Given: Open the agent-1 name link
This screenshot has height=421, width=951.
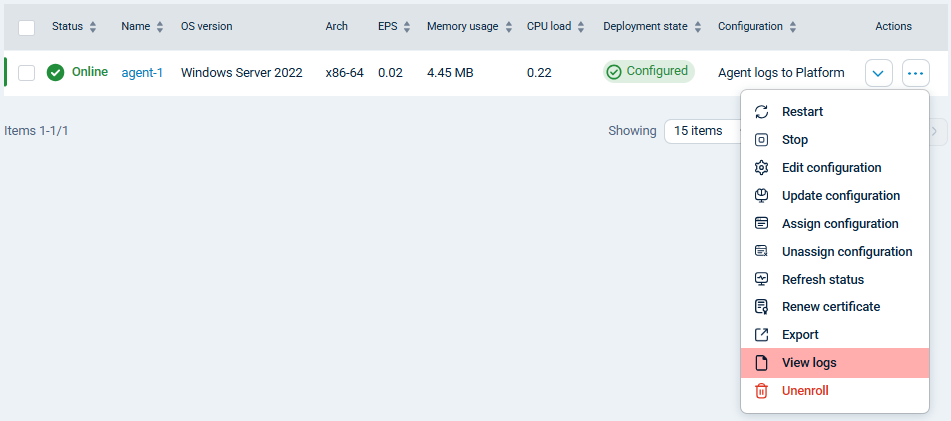Looking at the screenshot, I should [142, 73].
